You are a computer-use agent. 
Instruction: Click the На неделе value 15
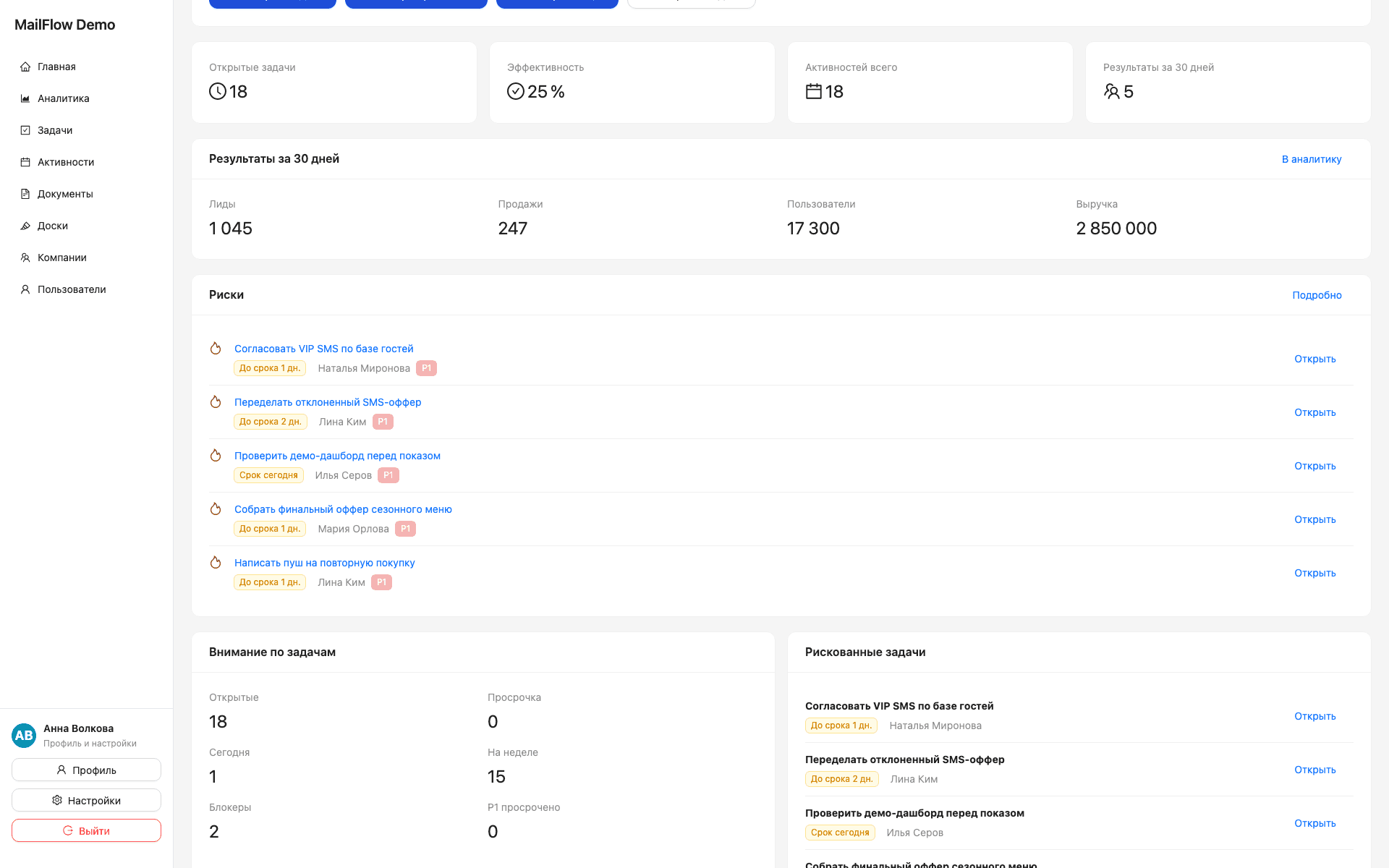click(496, 777)
